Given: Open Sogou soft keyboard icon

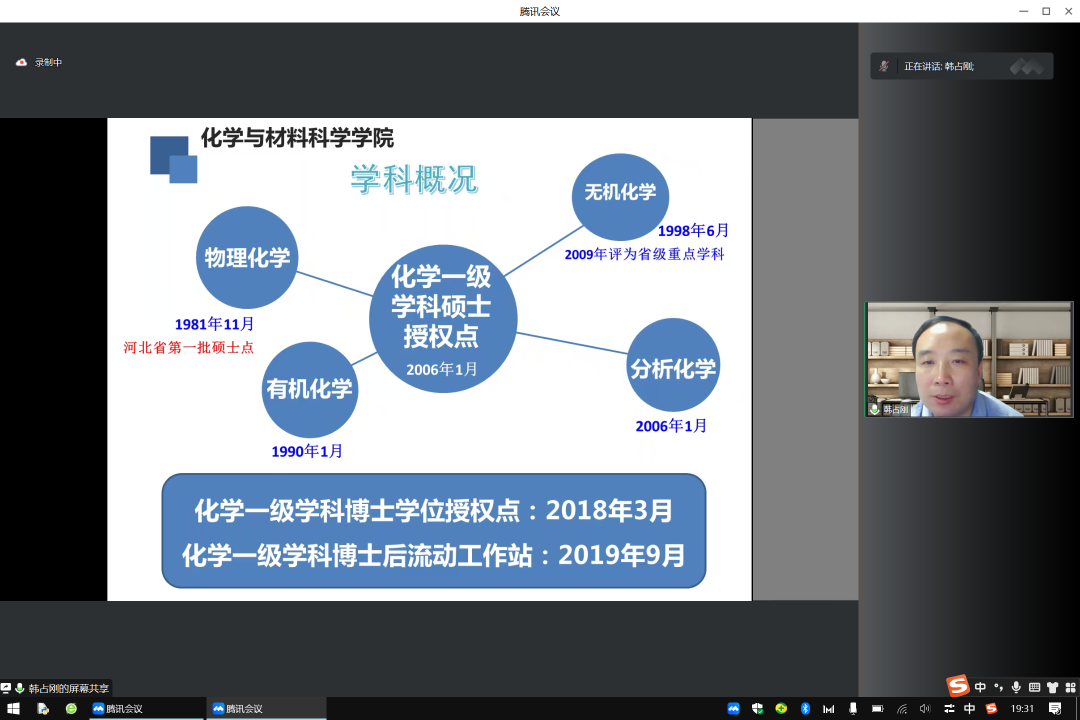Looking at the screenshot, I should coord(1034,687).
